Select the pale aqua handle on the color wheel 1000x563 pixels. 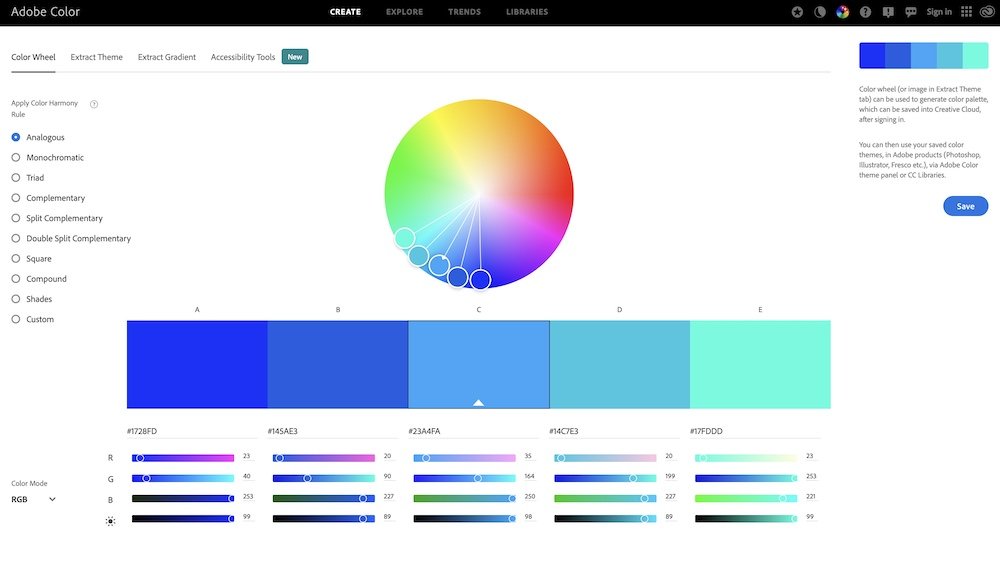point(404,238)
